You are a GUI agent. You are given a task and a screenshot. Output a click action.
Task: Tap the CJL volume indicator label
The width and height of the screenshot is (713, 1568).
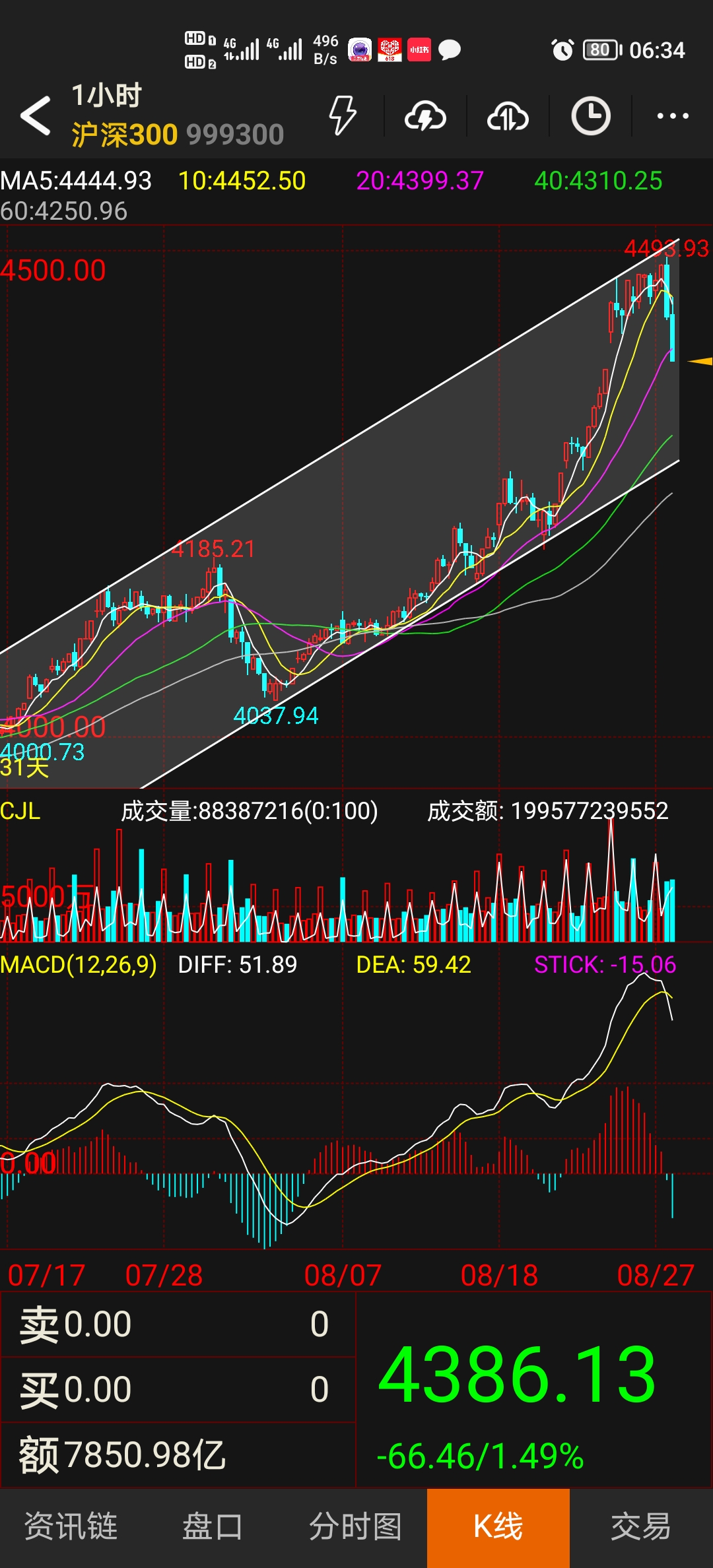(20, 810)
